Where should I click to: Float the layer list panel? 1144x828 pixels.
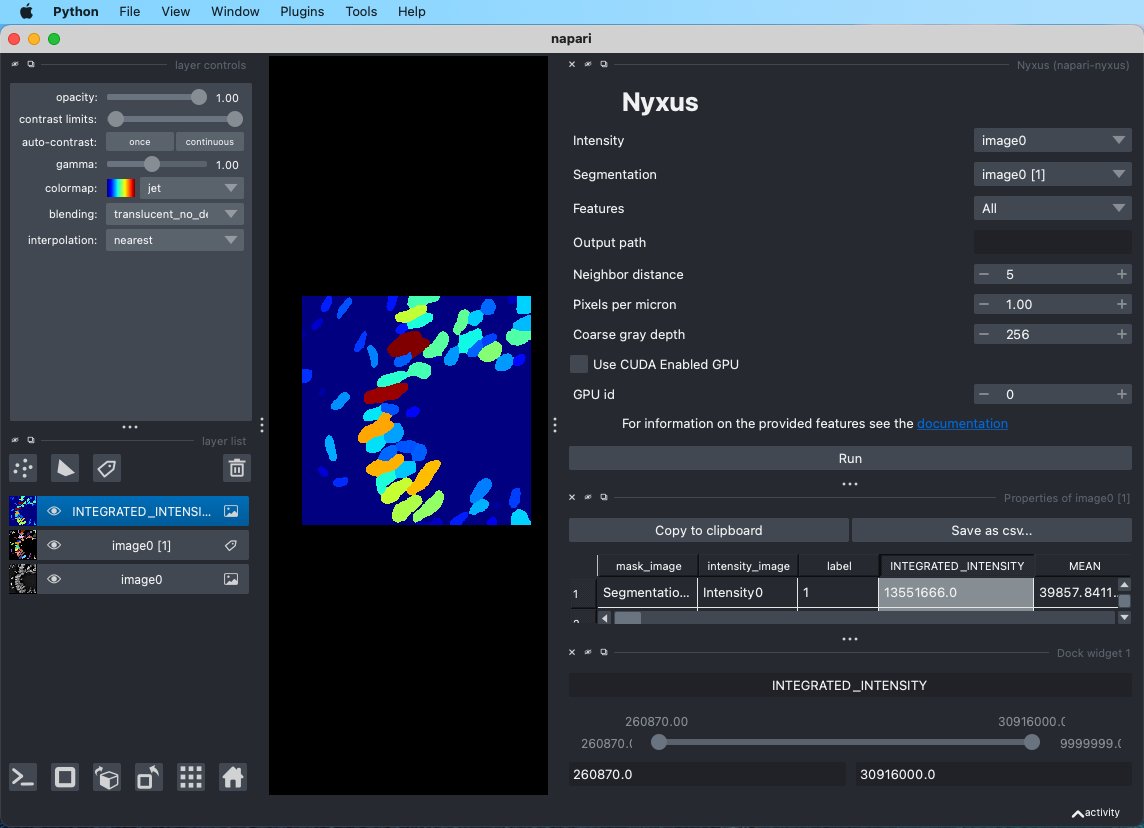tap(31, 440)
